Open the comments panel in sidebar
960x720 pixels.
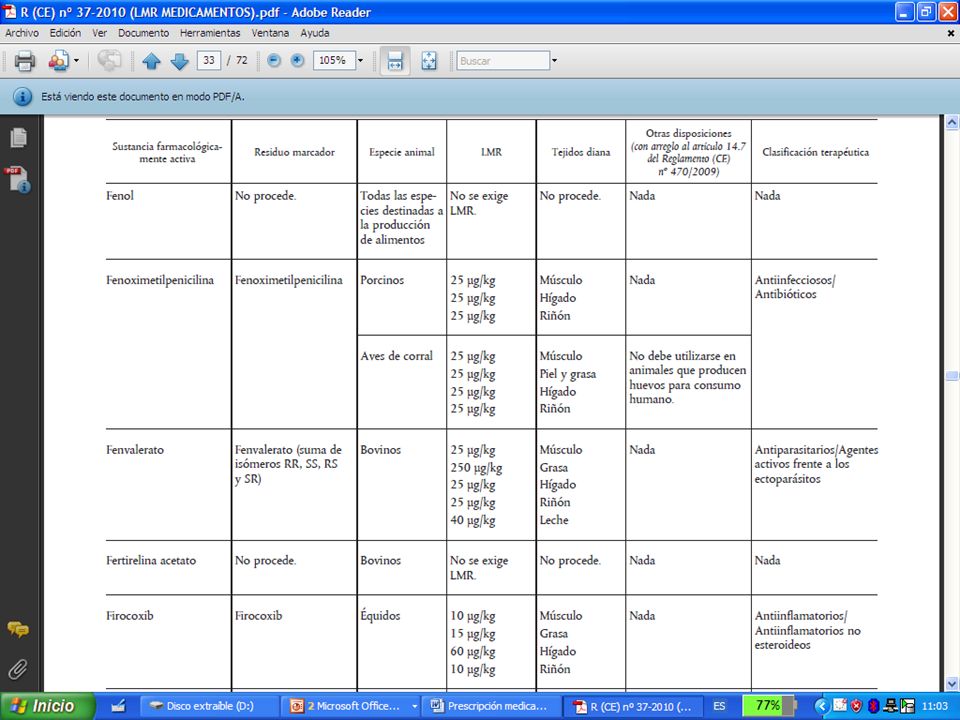point(18,629)
